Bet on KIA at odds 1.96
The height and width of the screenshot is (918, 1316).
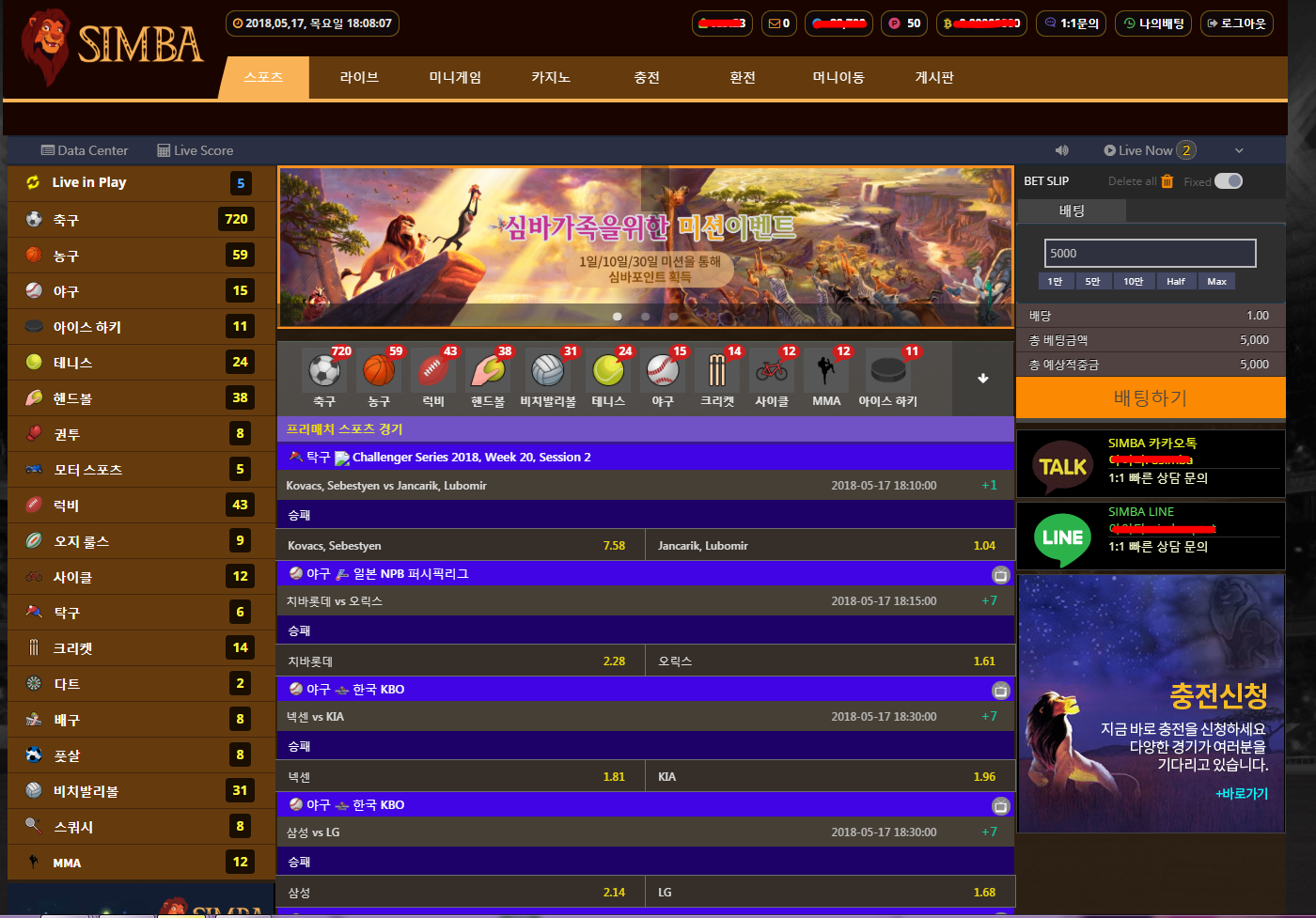pyautogui.click(x=831, y=777)
